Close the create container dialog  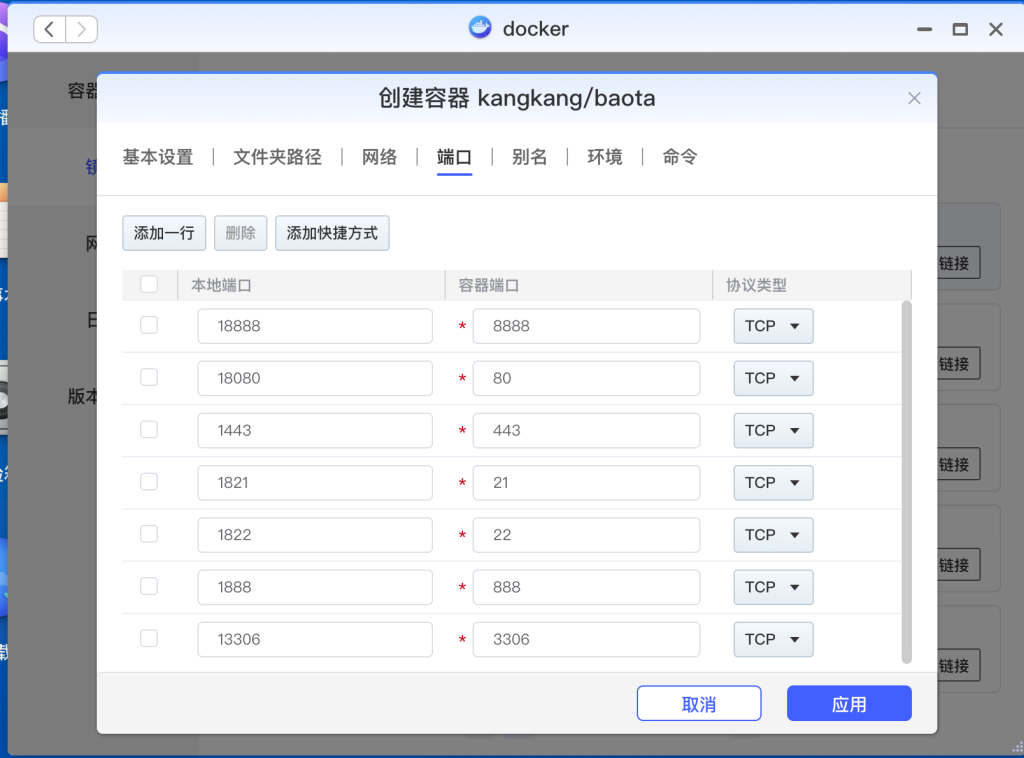[913, 98]
